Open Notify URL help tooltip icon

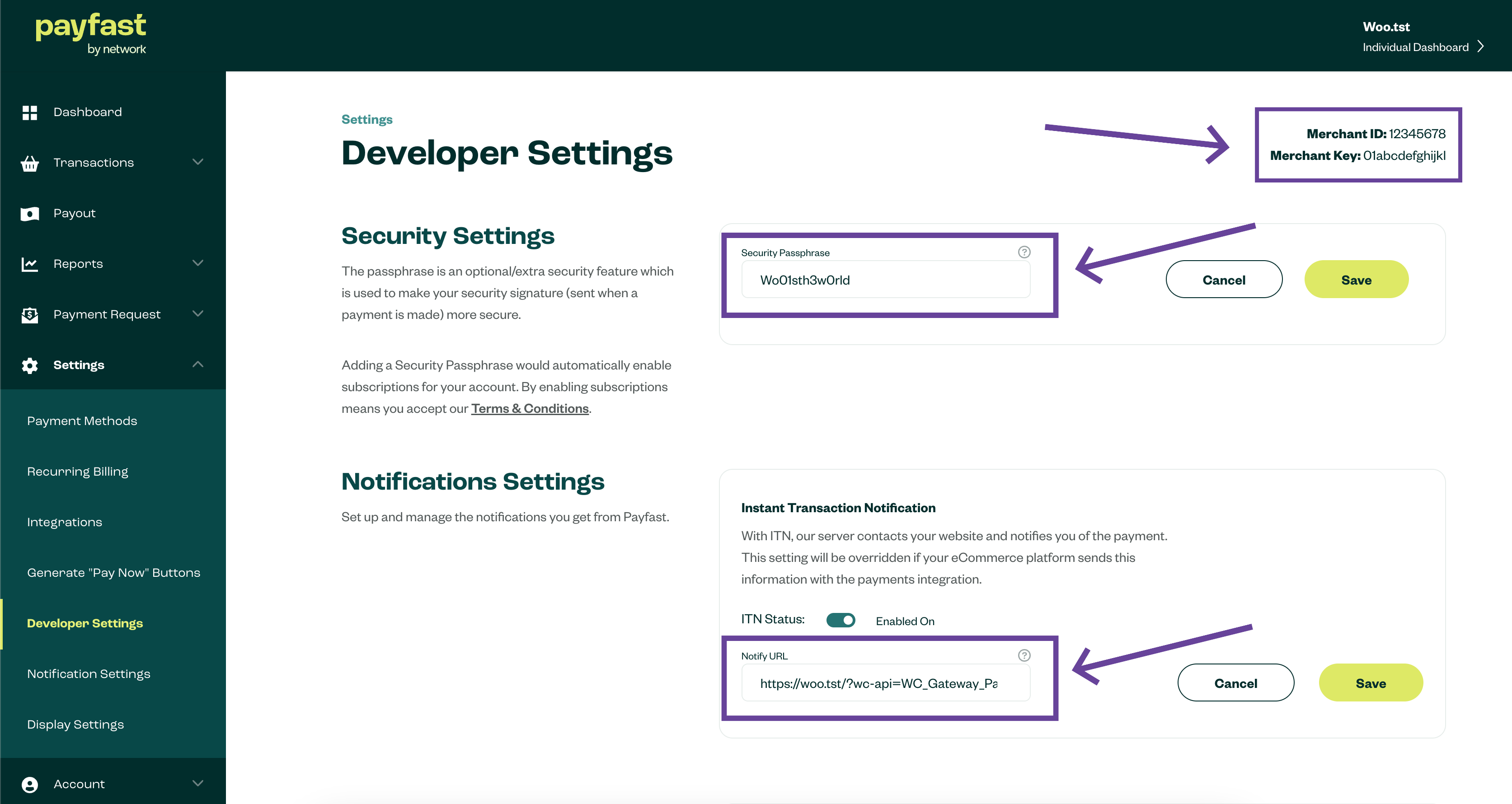click(x=1024, y=655)
